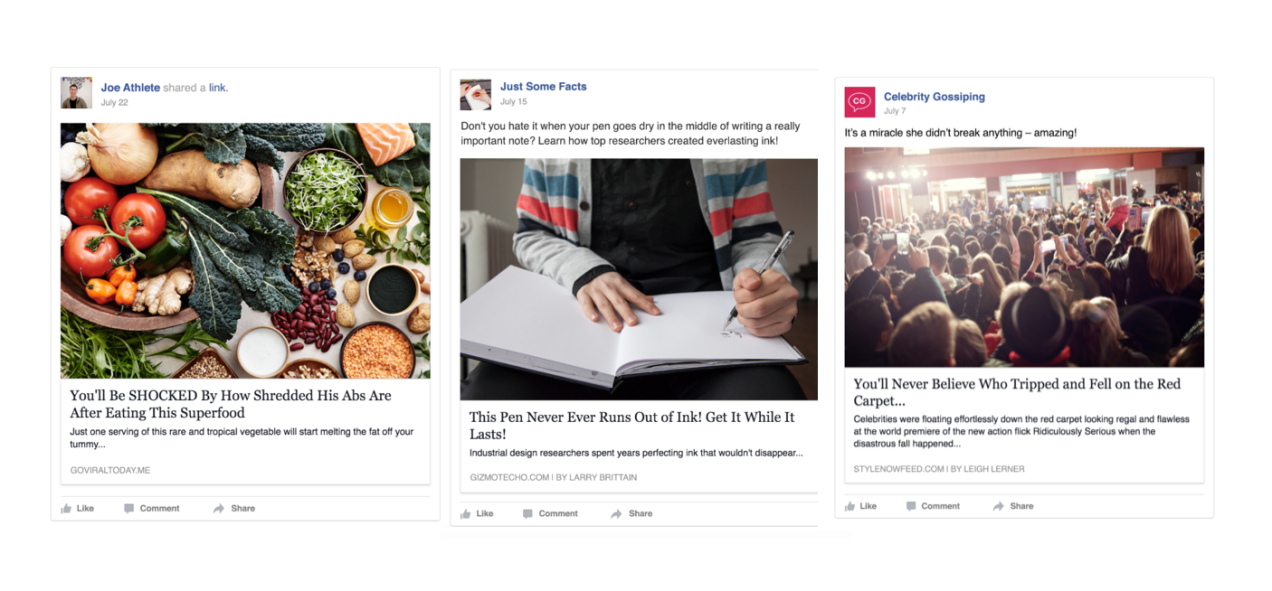Screen dimensions: 1272x591
Task: Share the Just Some Facts post
Action: point(631,513)
